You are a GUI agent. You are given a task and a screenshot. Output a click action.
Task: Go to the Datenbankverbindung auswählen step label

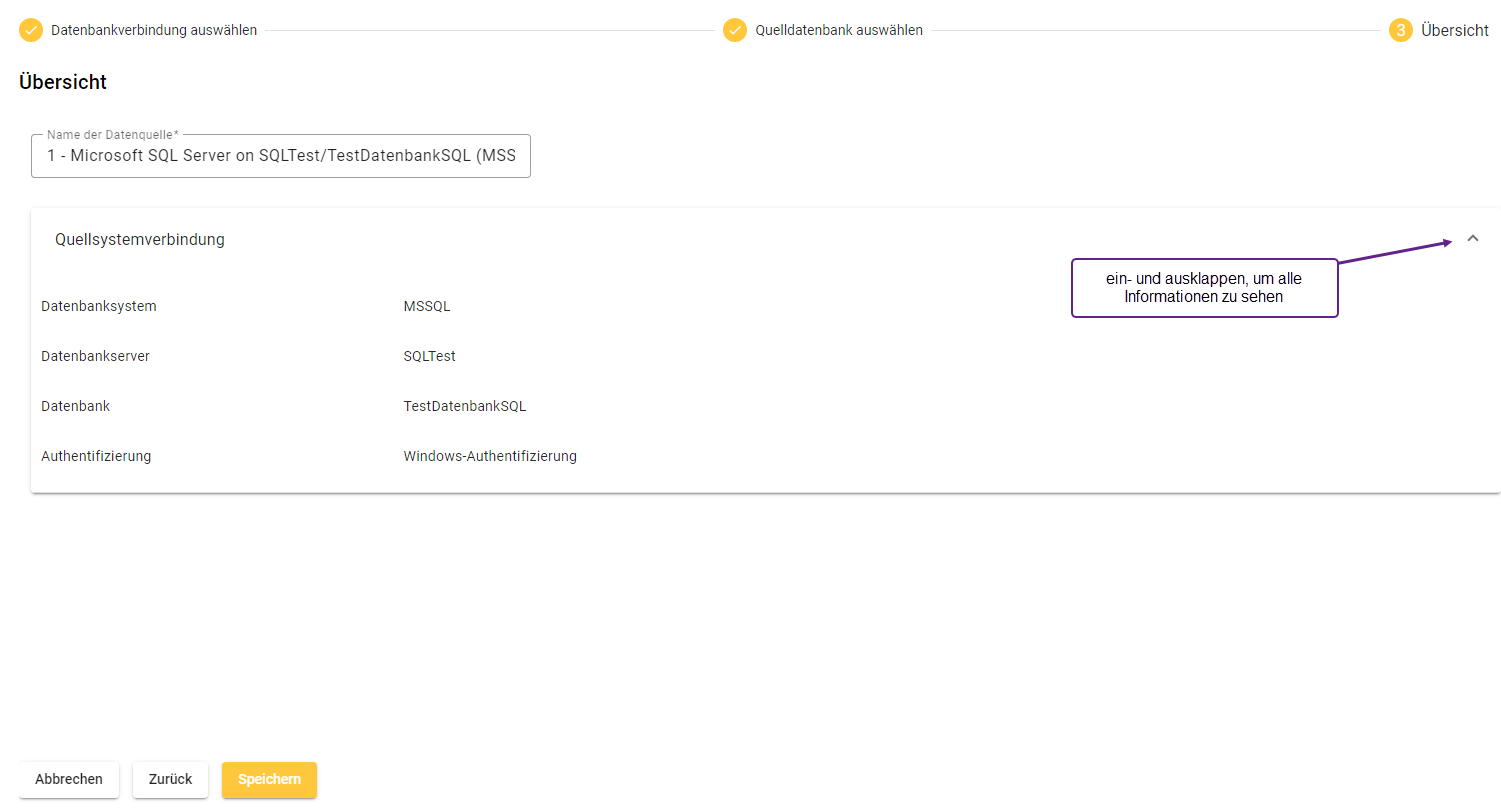point(154,30)
